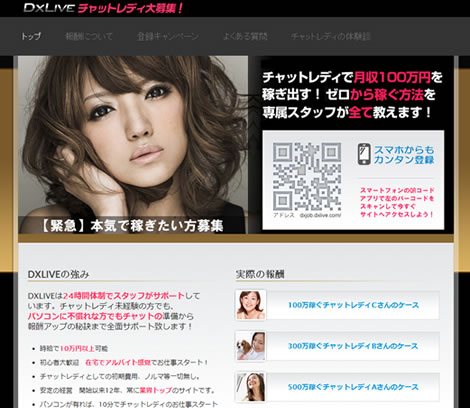Open 300万稼ぐチャットレディBさんのケース link
This screenshot has height=408, width=470.
pyautogui.click(x=353, y=346)
